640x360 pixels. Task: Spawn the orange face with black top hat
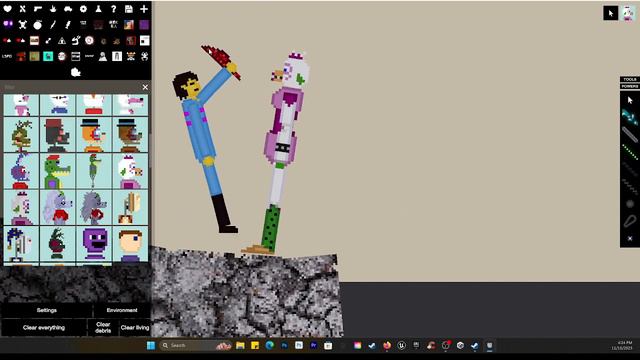click(x=94, y=135)
